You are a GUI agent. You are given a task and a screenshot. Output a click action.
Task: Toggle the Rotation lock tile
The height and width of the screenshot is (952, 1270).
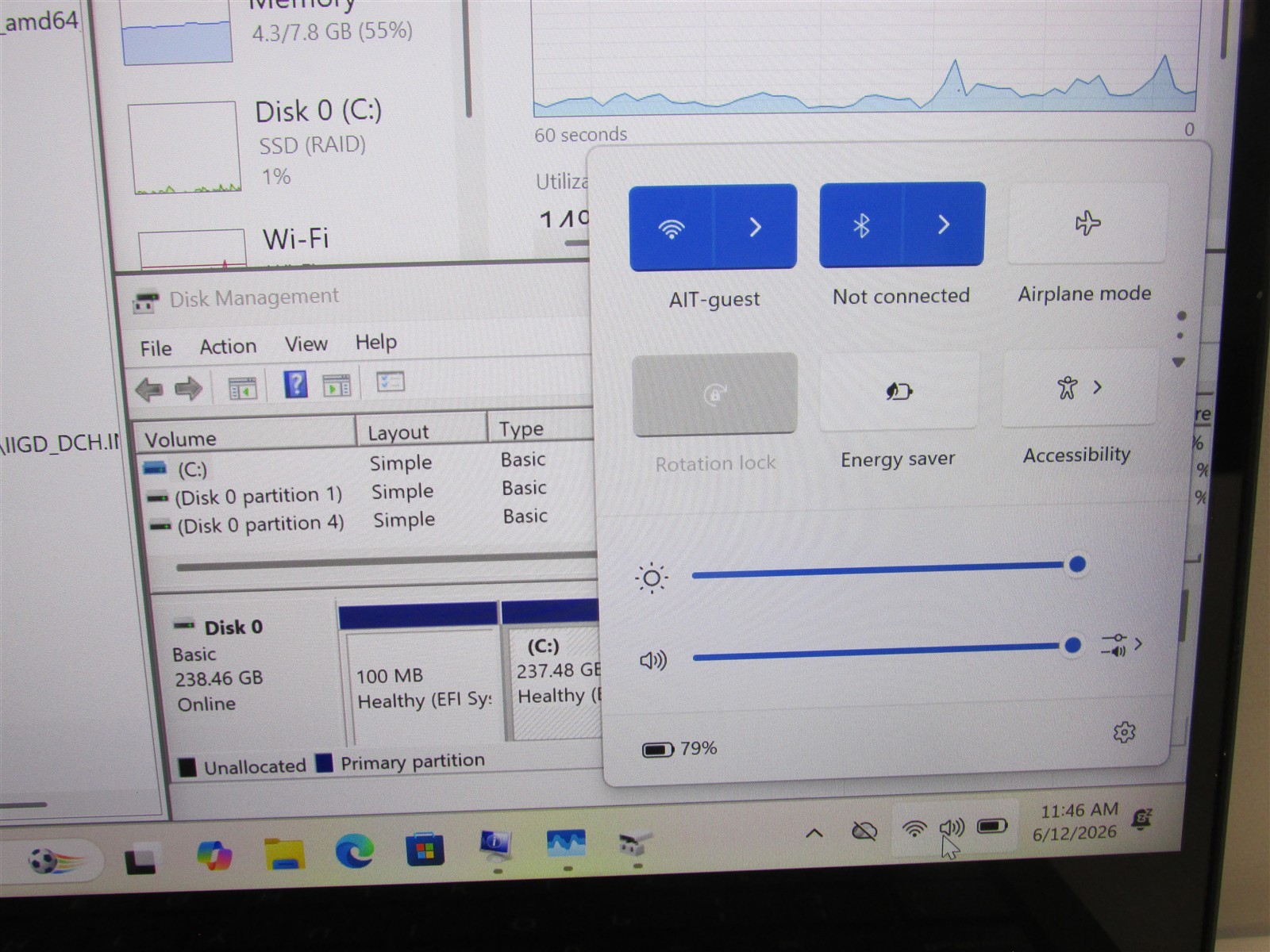714,394
